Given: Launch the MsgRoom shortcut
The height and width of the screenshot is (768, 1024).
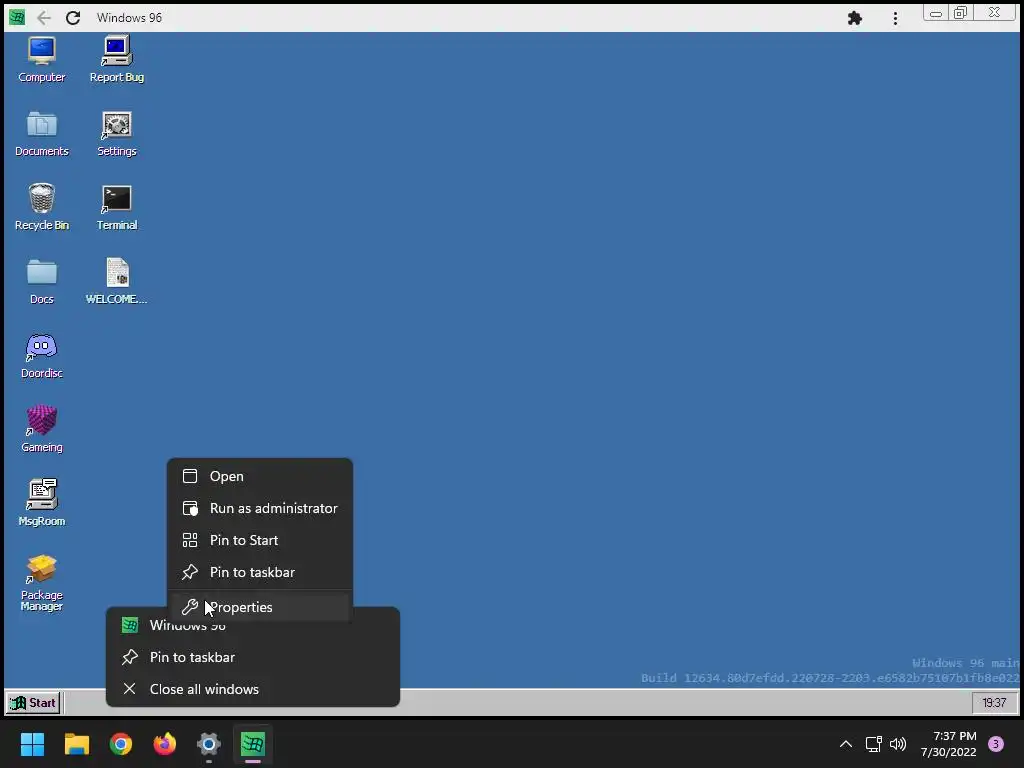Looking at the screenshot, I should tap(42, 504).
